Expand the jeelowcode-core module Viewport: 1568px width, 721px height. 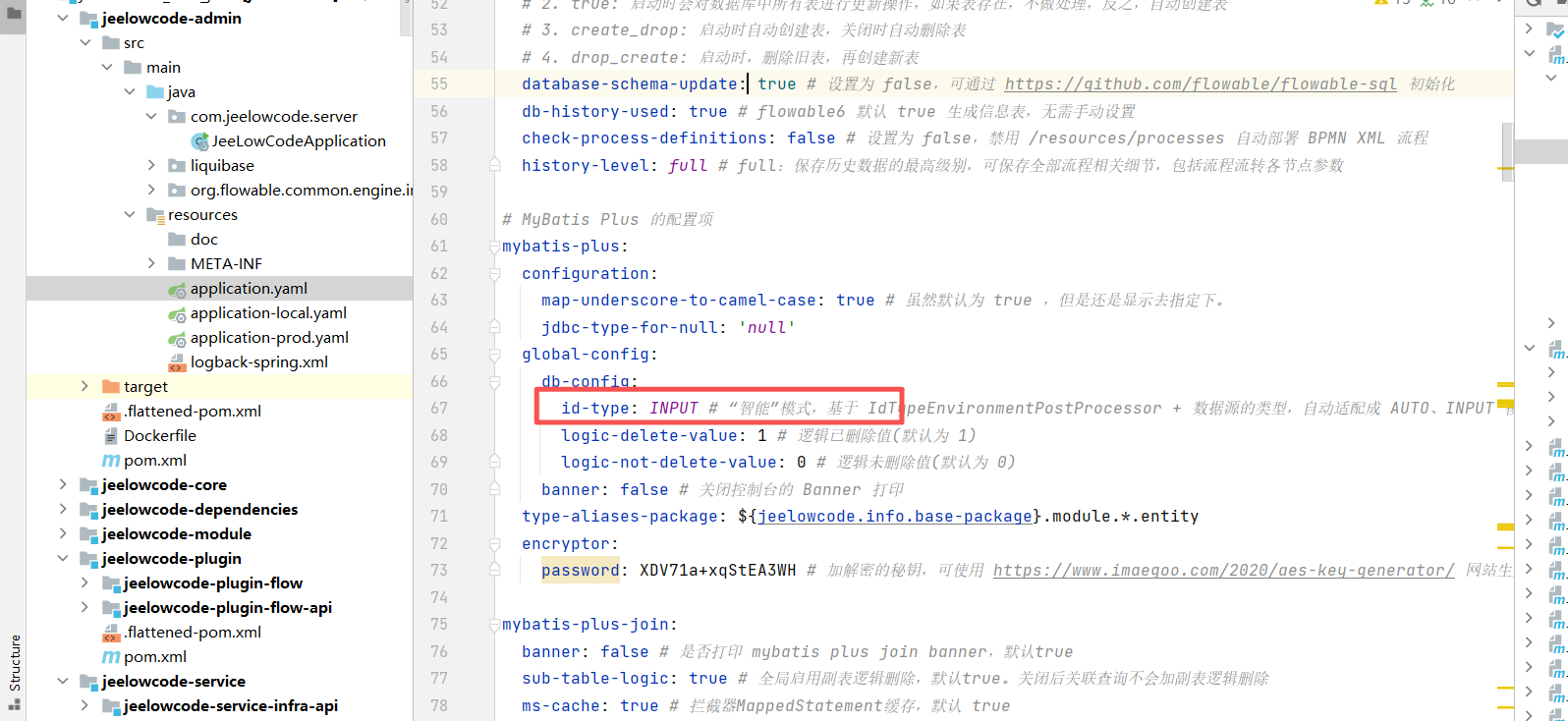63,485
